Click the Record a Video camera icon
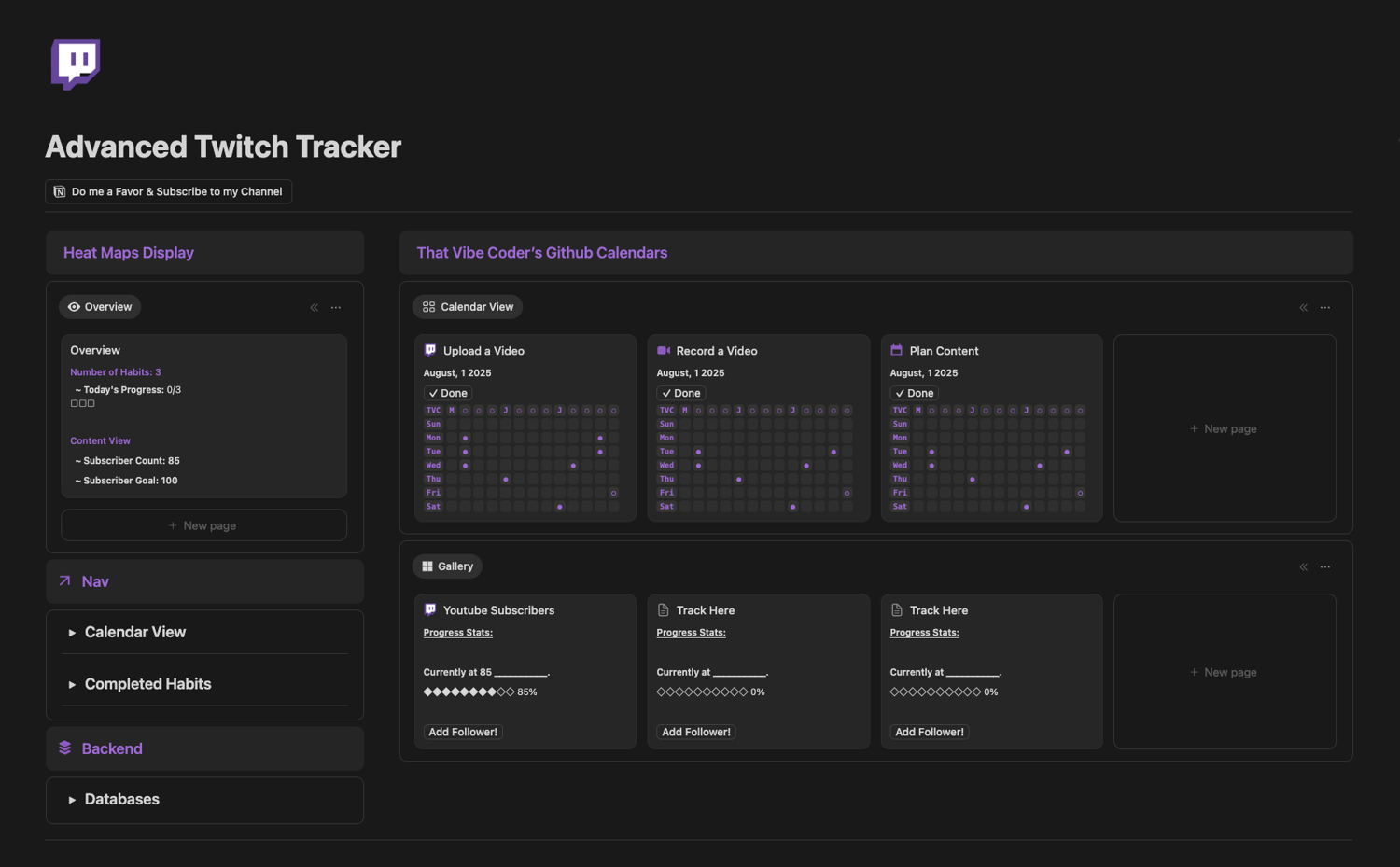 coord(664,351)
